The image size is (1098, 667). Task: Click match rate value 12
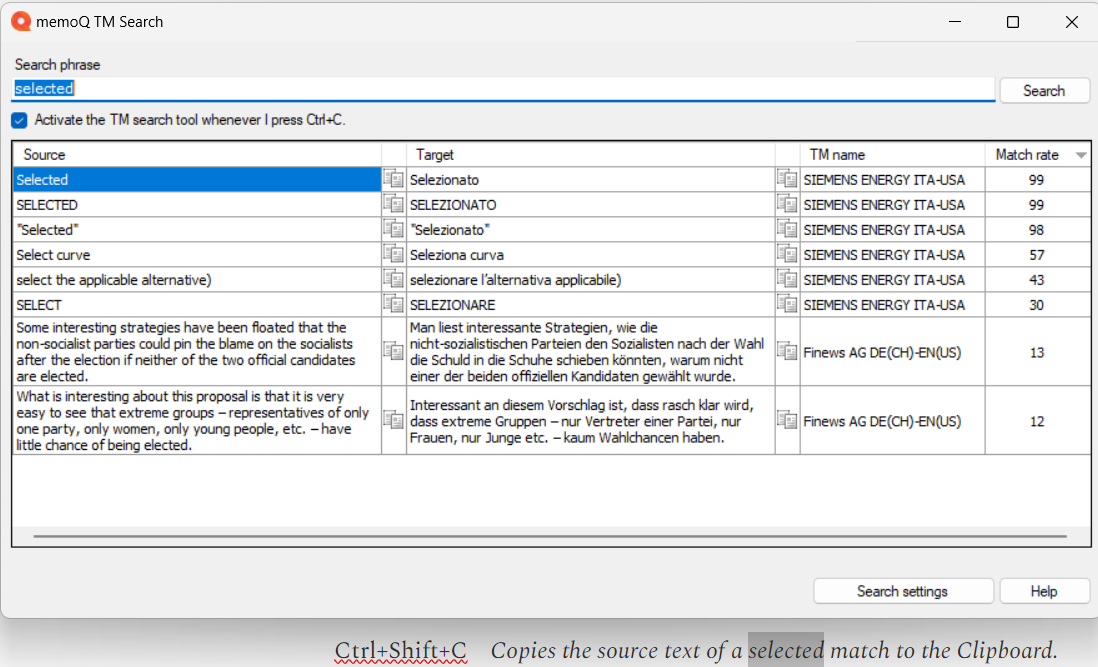1036,421
